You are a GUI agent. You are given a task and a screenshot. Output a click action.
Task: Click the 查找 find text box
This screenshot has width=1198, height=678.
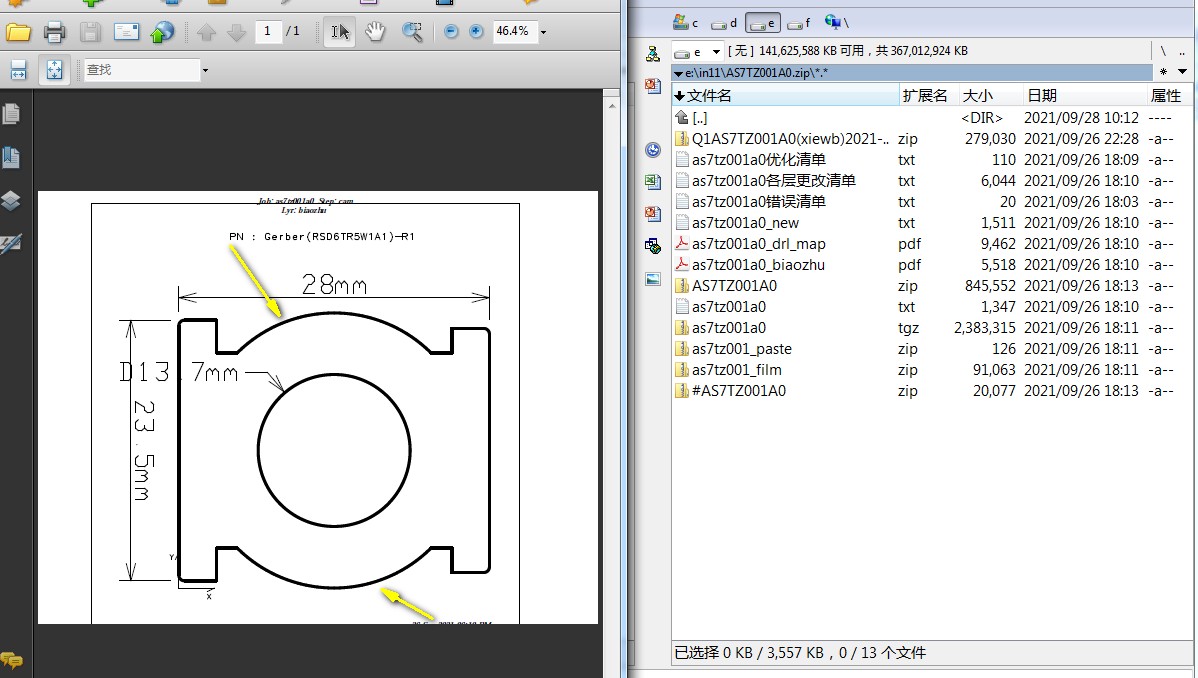point(141,70)
